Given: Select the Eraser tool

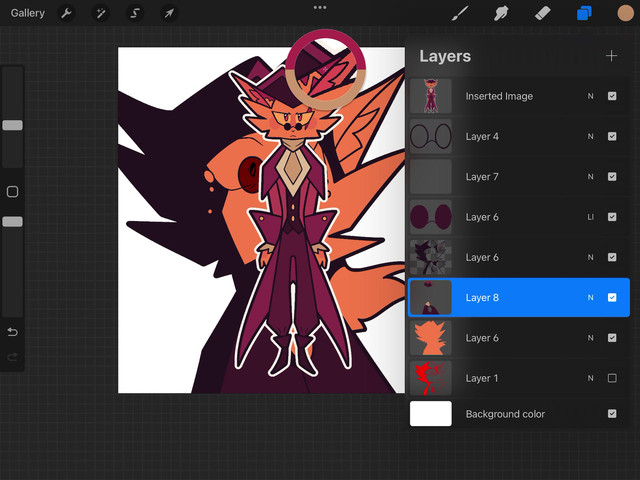Looking at the screenshot, I should [x=543, y=13].
